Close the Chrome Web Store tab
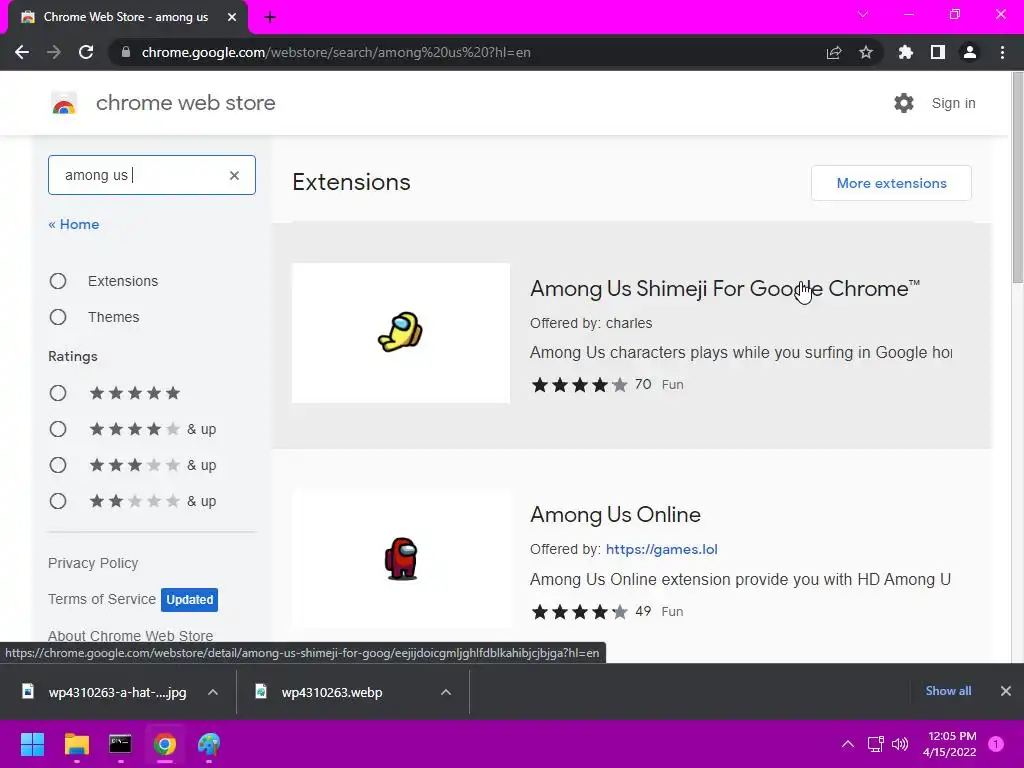Screen dimensions: 1024x768 (232, 17)
